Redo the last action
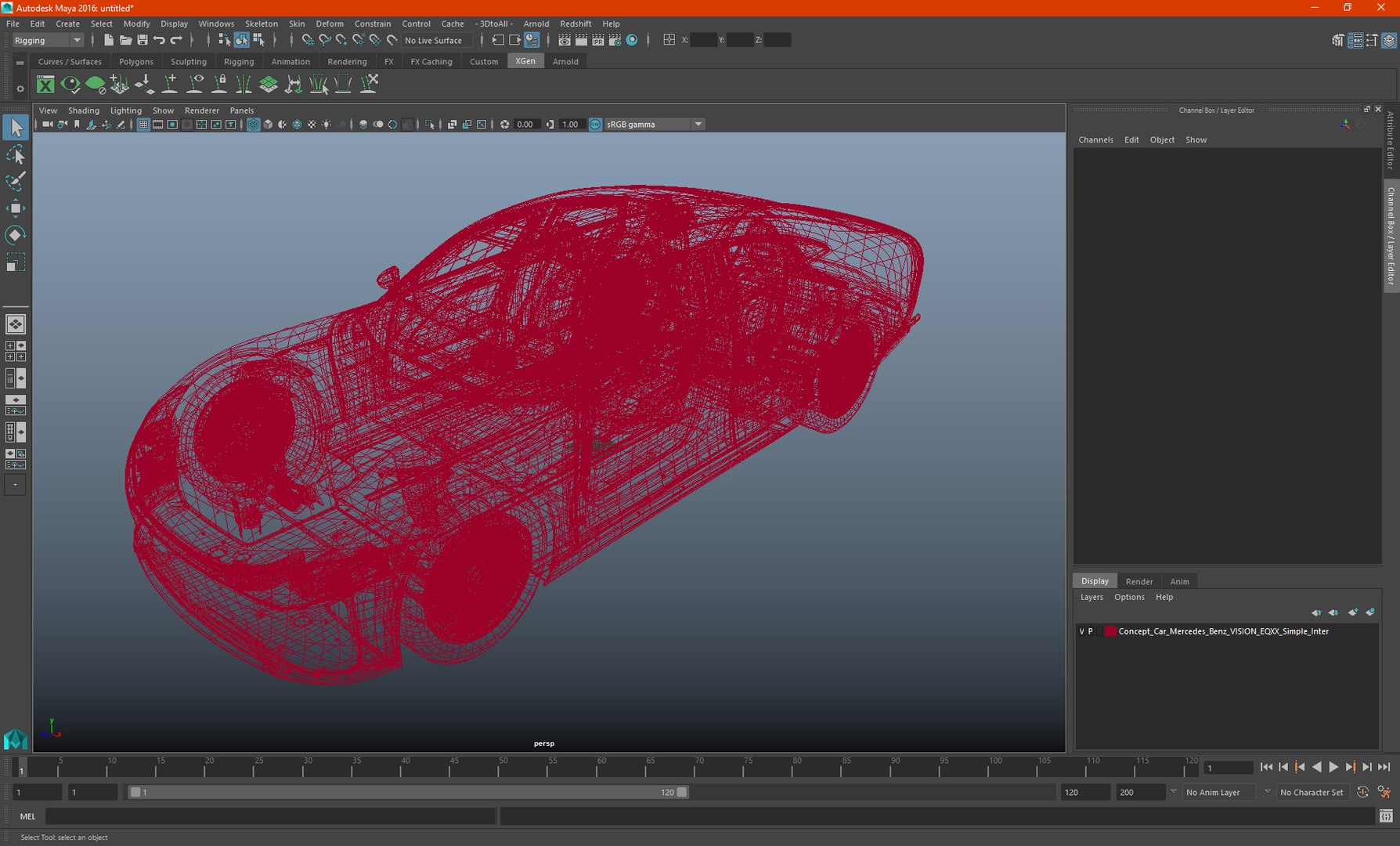The height and width of the screenshot is (846, 1400). (176, 40)
